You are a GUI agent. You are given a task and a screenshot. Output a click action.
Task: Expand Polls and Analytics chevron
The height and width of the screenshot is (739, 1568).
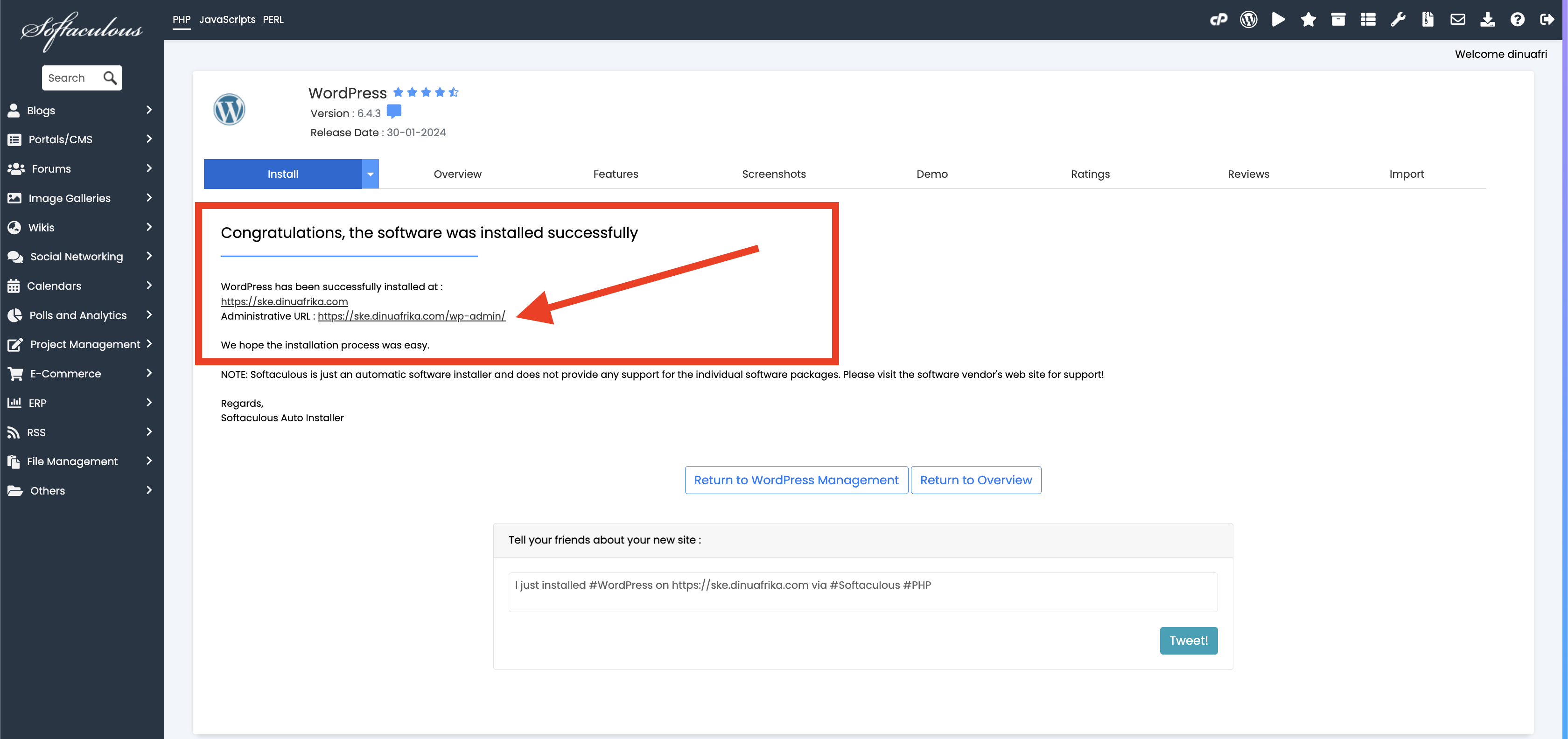click(149, 315)
